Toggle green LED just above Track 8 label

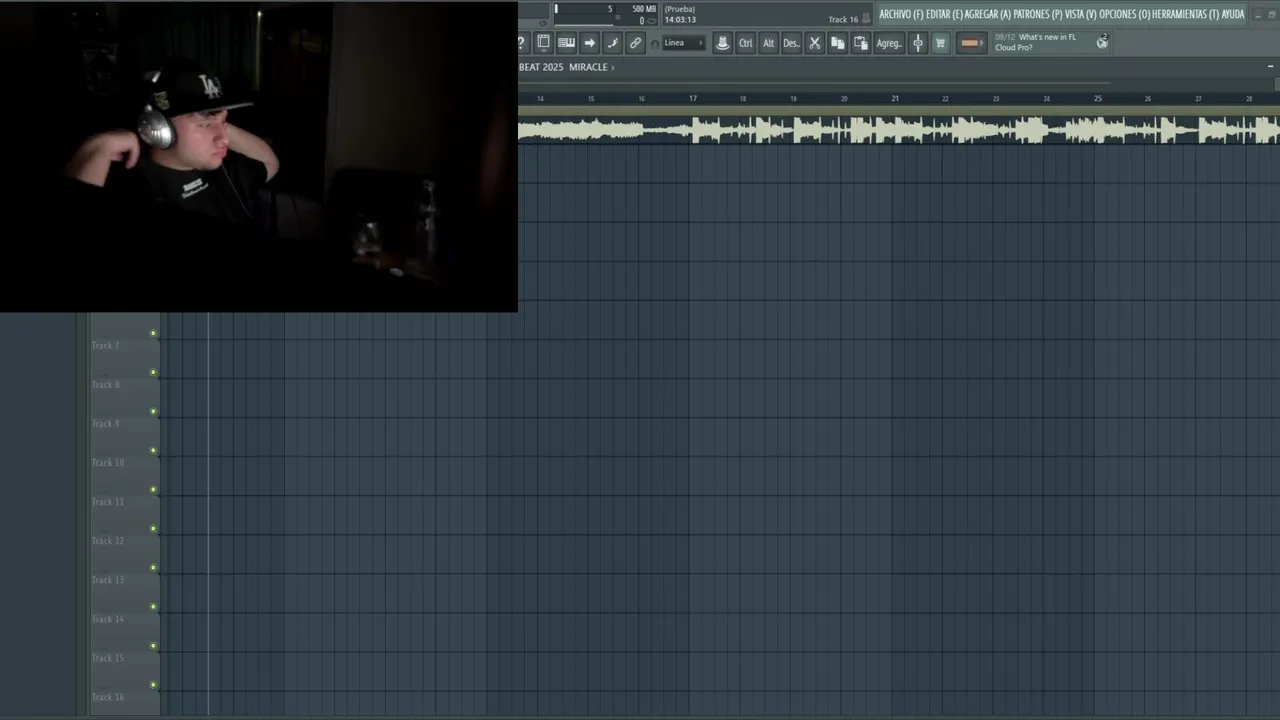click(153, 372)
